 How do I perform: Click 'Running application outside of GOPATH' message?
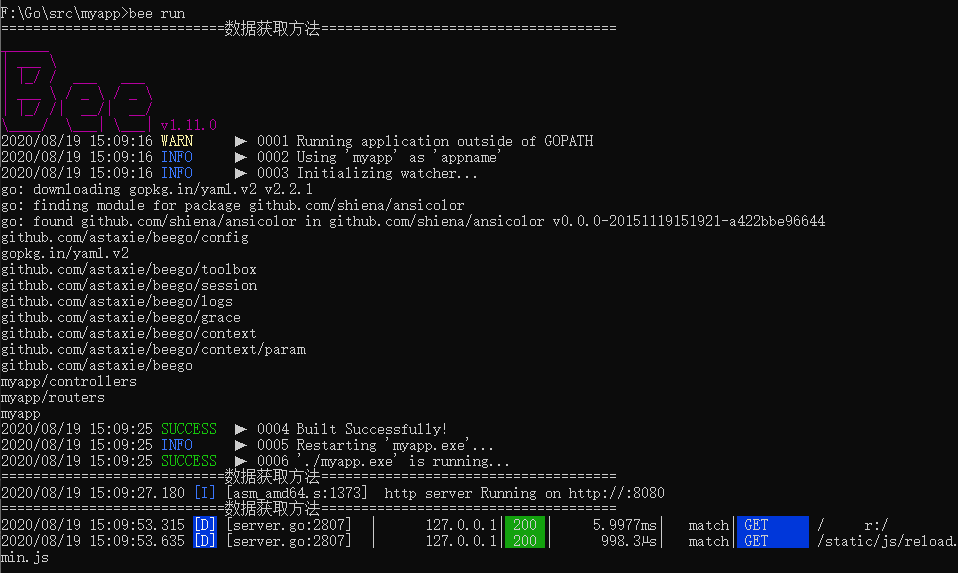tap(445, 141)
